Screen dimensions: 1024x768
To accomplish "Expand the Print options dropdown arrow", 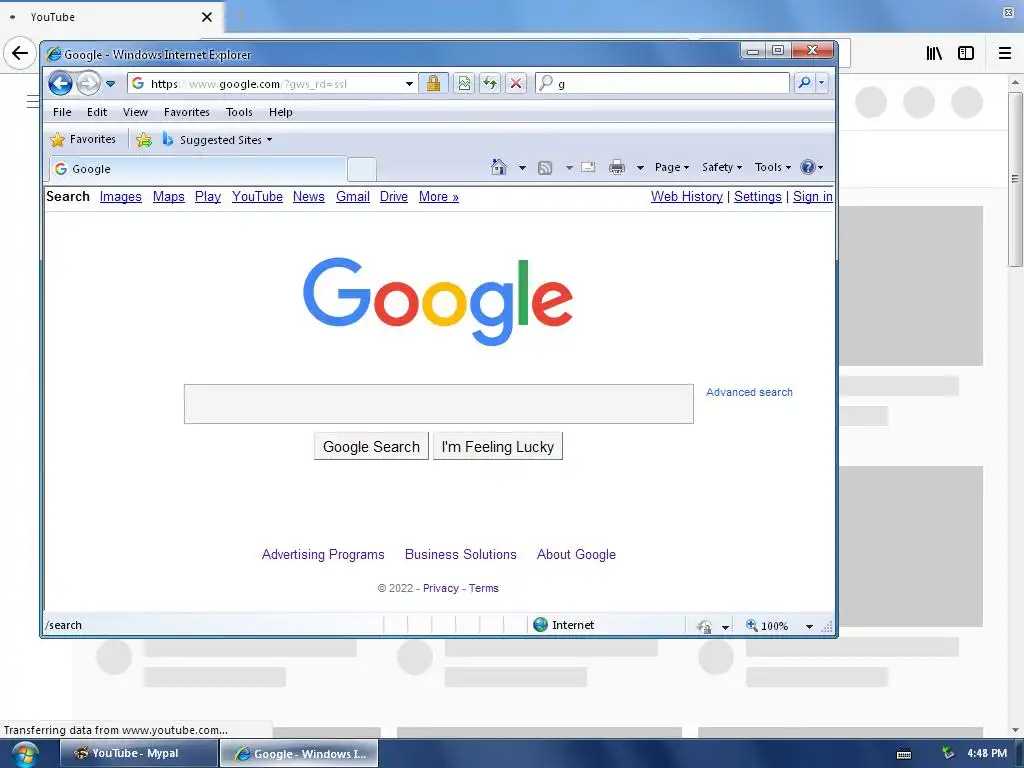I will 640,168.
